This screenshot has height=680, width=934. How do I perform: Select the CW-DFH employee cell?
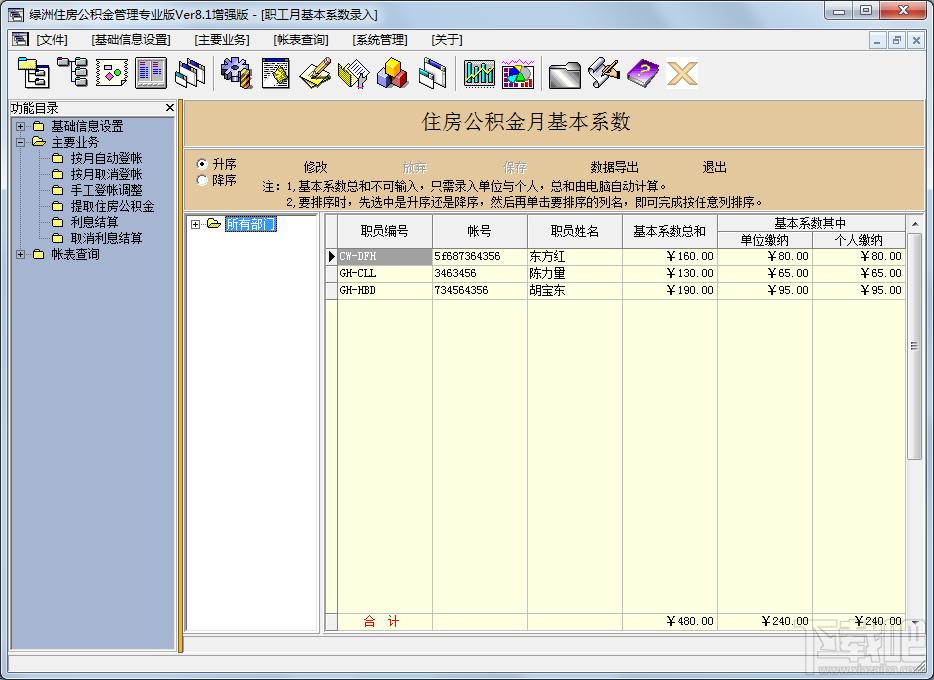(385, 257)
